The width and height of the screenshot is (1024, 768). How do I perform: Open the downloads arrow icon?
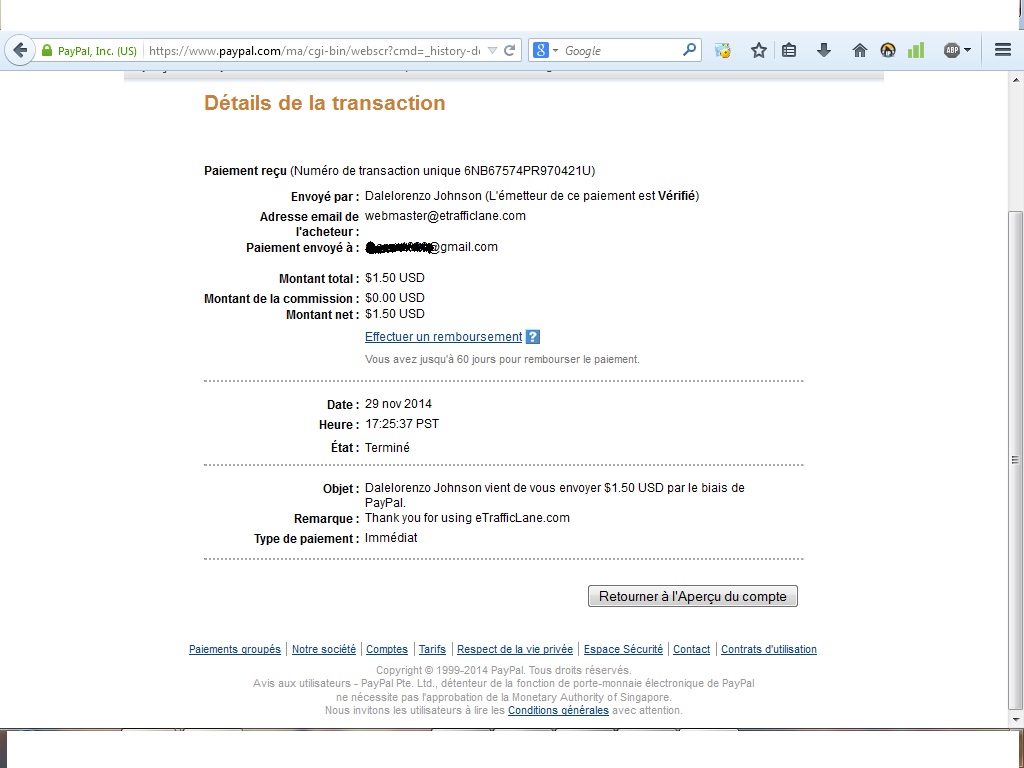[824, 50]
